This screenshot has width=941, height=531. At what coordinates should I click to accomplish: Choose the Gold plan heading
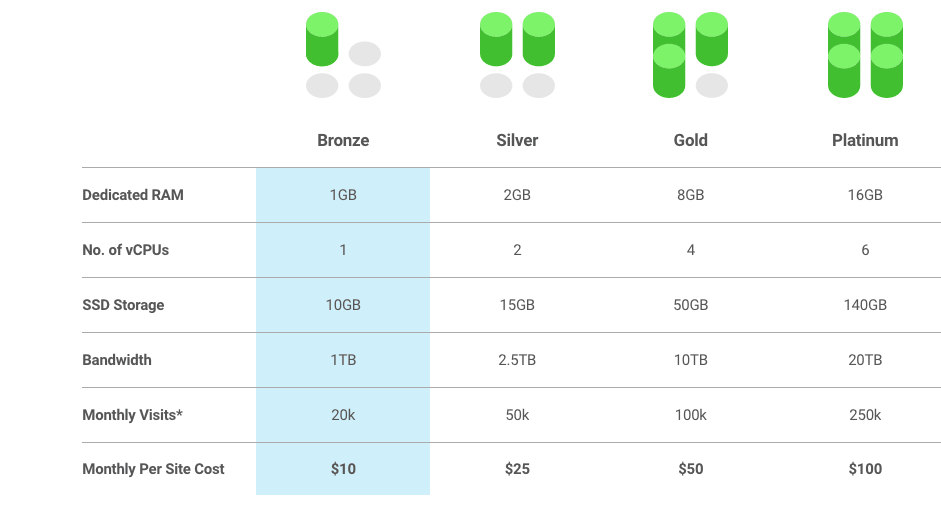[x=691, y=140]
